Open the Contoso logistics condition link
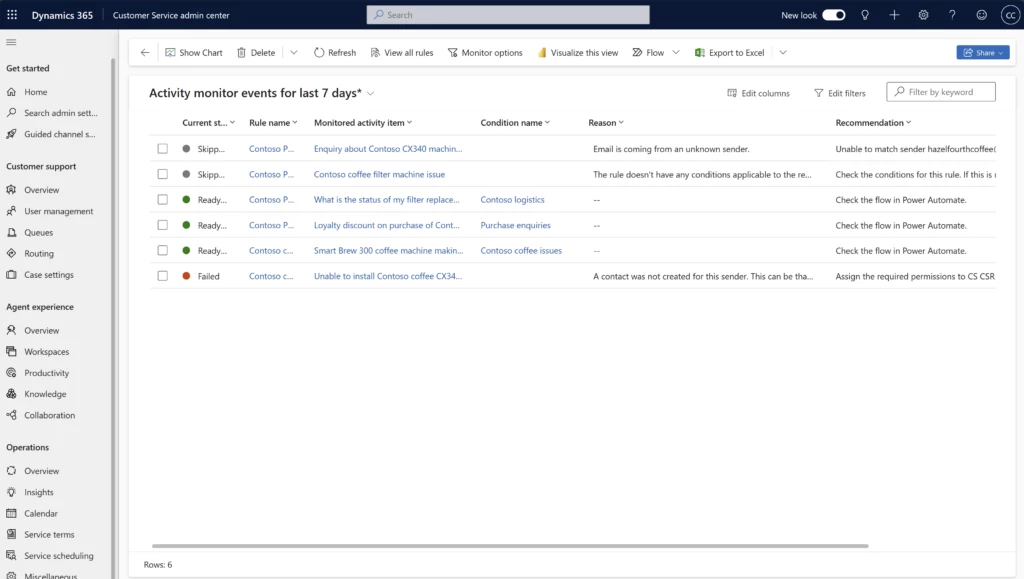Screen dimensions: 1024x579 [x=514, y=199]
